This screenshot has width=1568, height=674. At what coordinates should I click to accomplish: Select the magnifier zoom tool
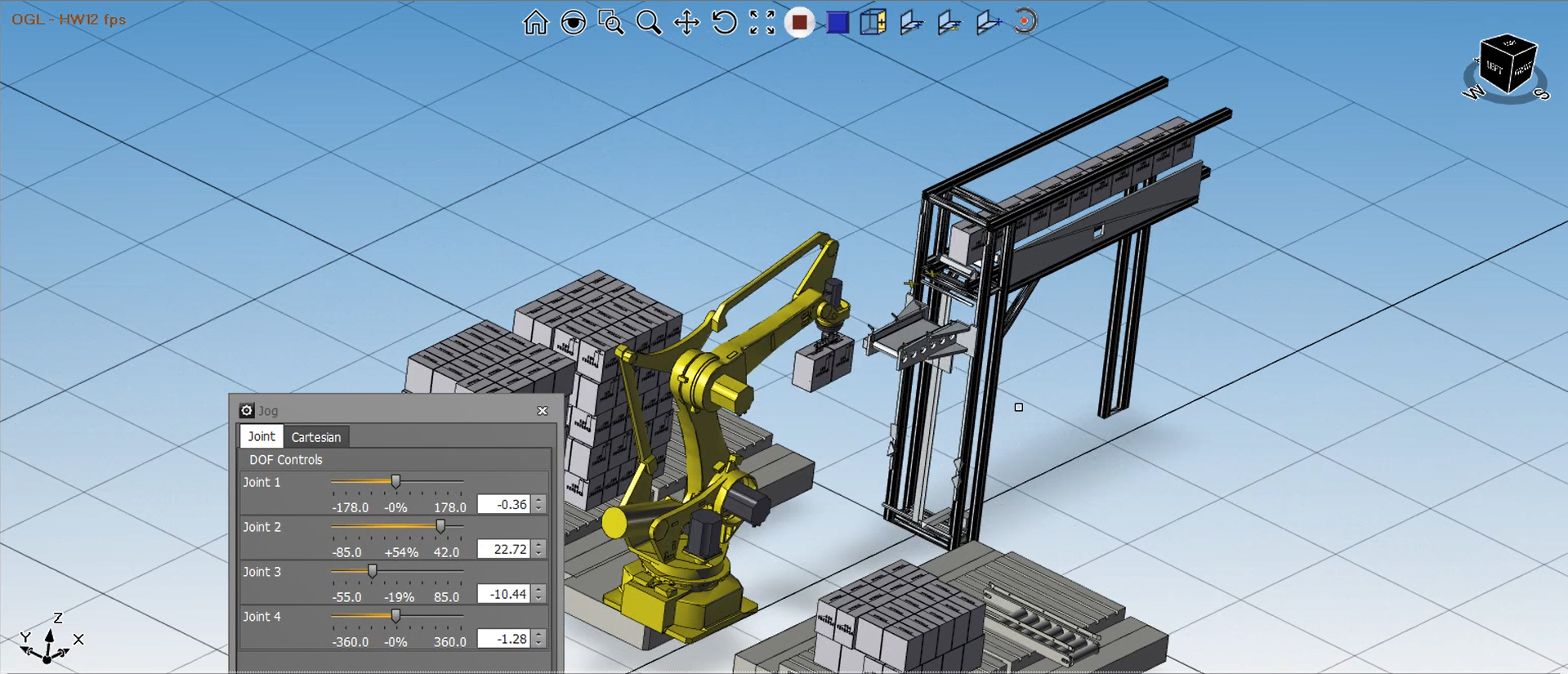click(x=649, y=22)
